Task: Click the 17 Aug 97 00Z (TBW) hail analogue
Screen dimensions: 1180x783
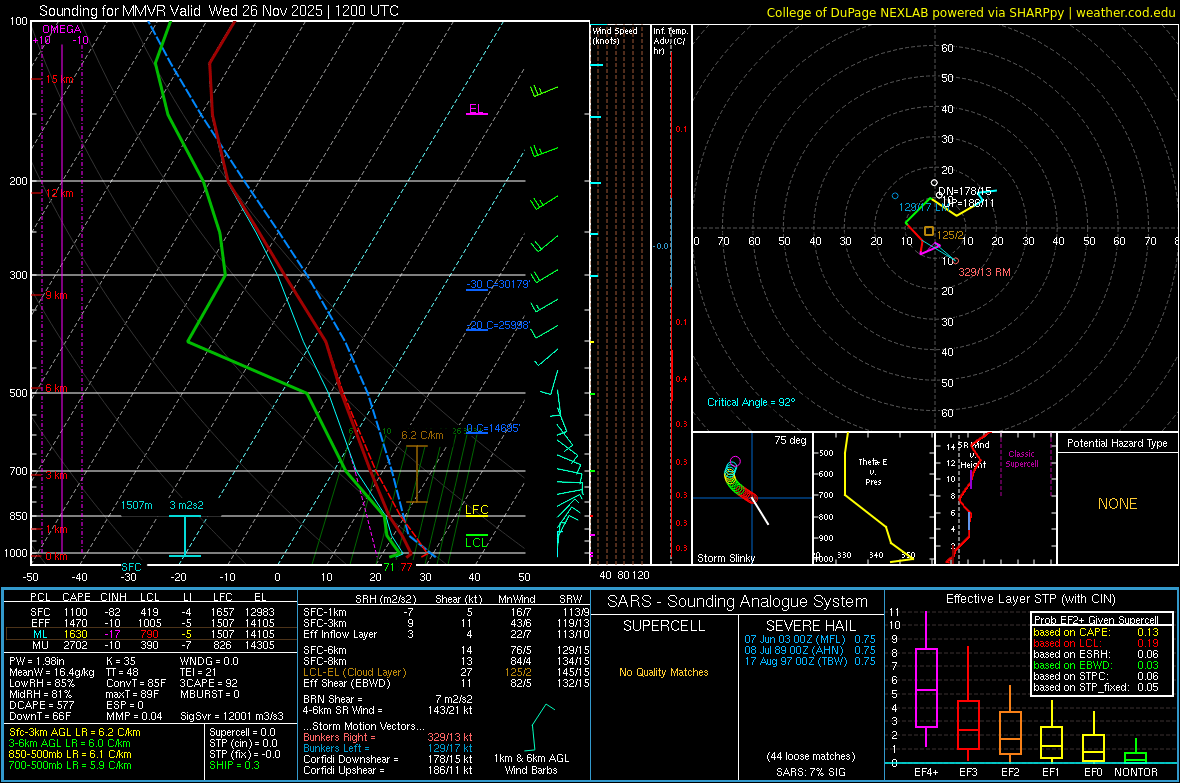Action: [x=810, y=661]
